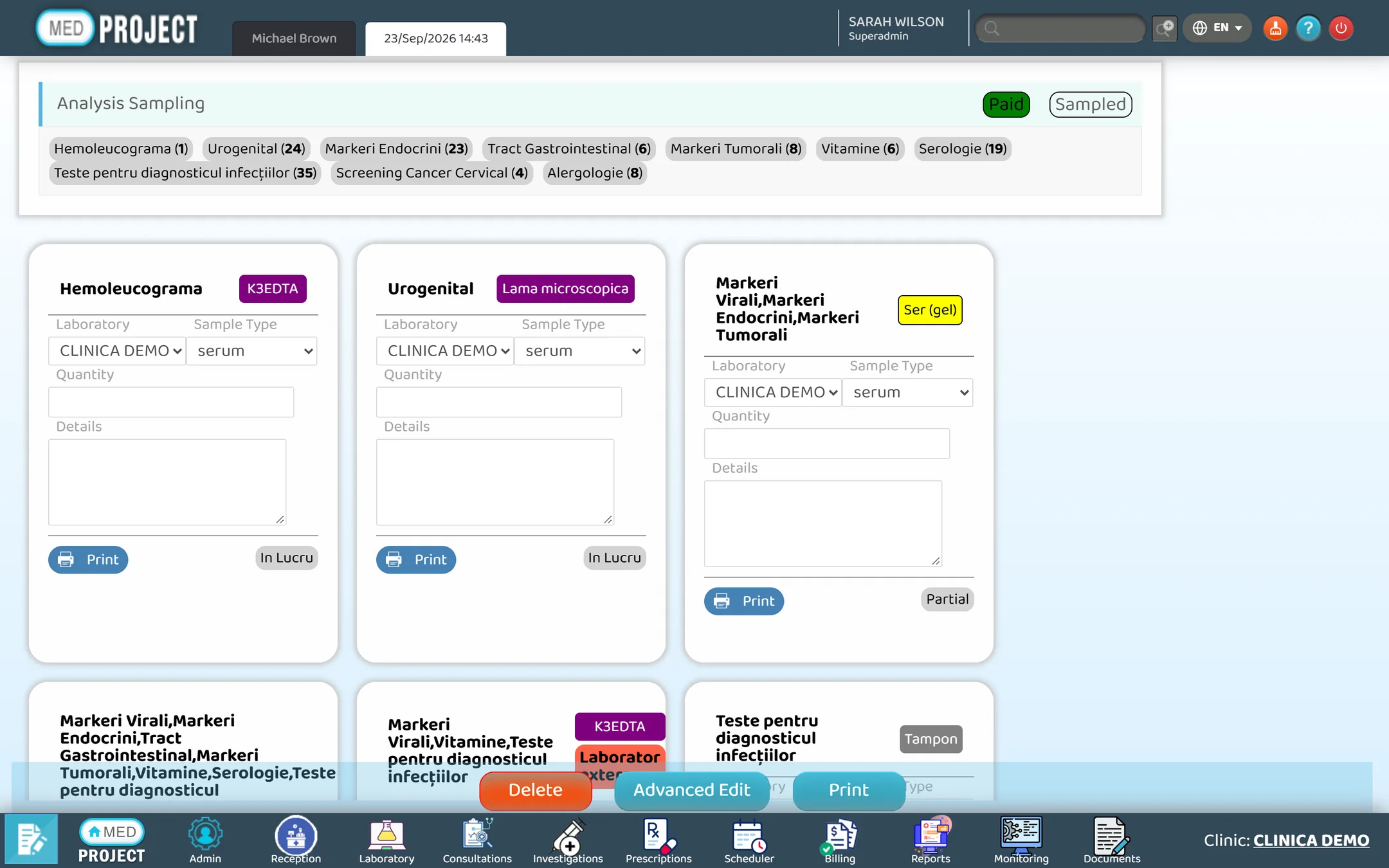Select Screening Cancer Cervical (4) chip
This screenshot has width=1389, height=868.
point(432,173)
